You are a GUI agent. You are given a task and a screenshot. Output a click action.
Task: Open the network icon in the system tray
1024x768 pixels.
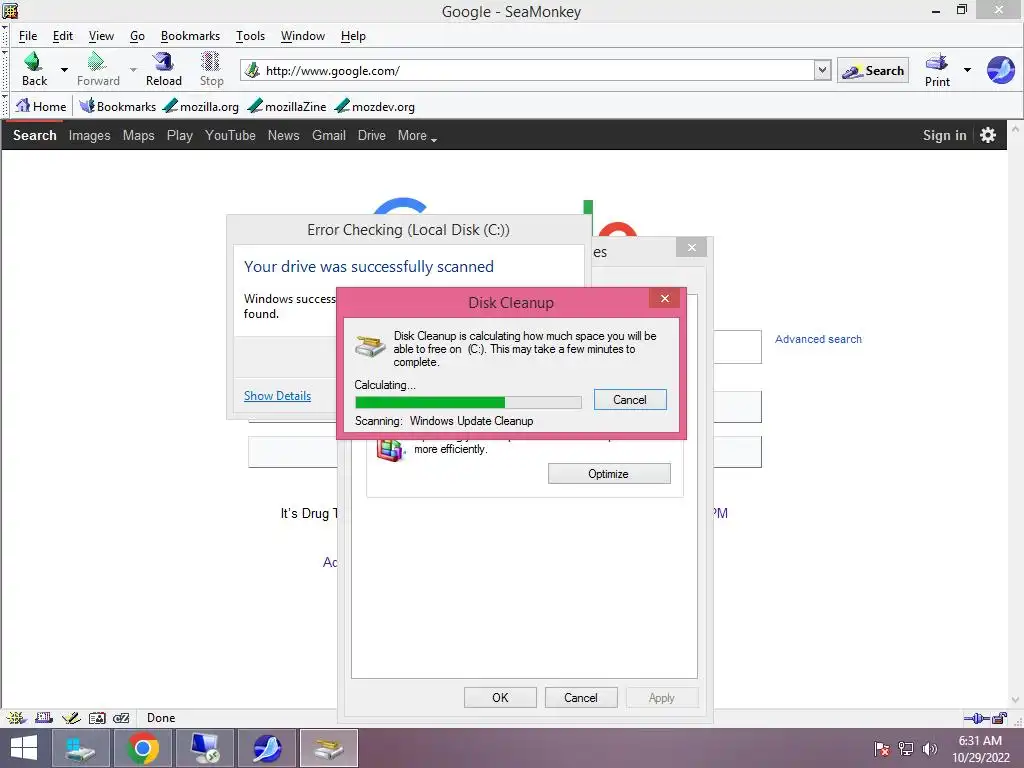906,748
